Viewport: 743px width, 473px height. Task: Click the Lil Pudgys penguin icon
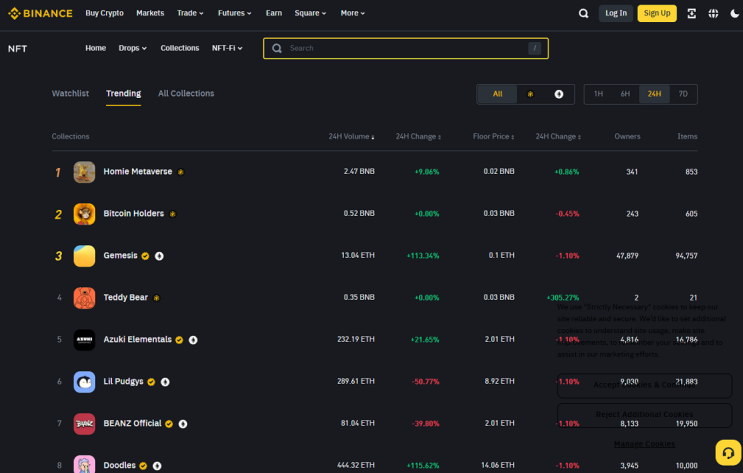(x=84, y=382)
